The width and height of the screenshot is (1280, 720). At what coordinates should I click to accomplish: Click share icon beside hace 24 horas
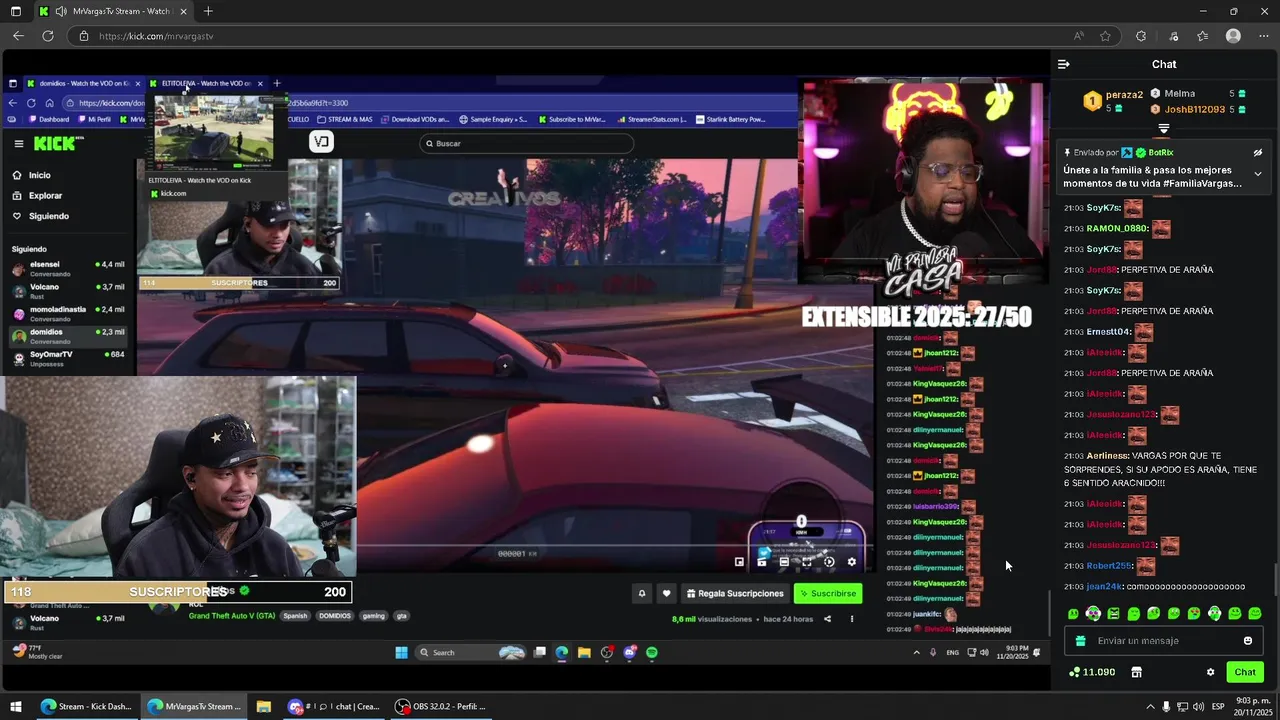[x=827, y=619]
